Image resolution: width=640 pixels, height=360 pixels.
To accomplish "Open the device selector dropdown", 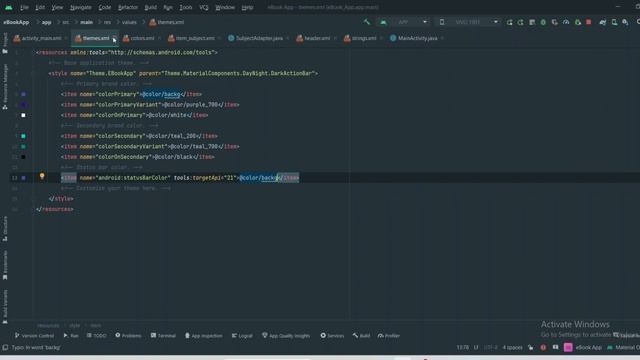I will click(469, 22).
